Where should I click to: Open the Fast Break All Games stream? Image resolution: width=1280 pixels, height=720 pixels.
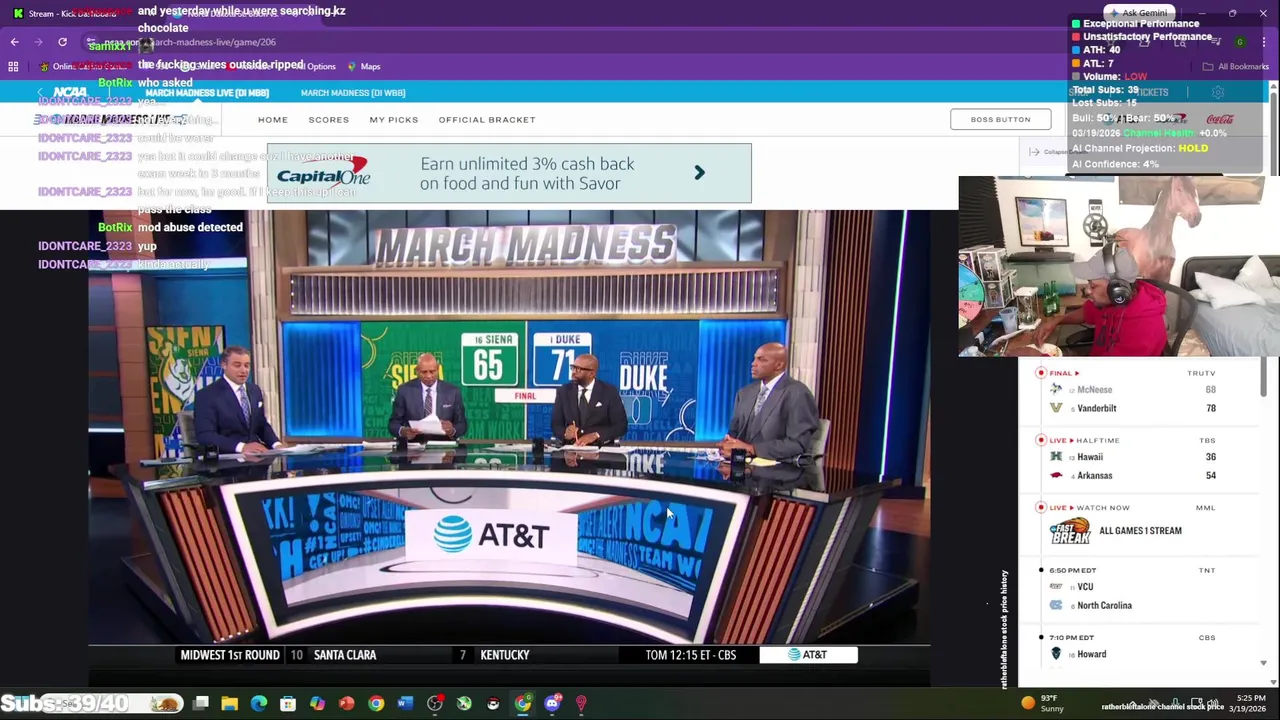pos(1138,524)
